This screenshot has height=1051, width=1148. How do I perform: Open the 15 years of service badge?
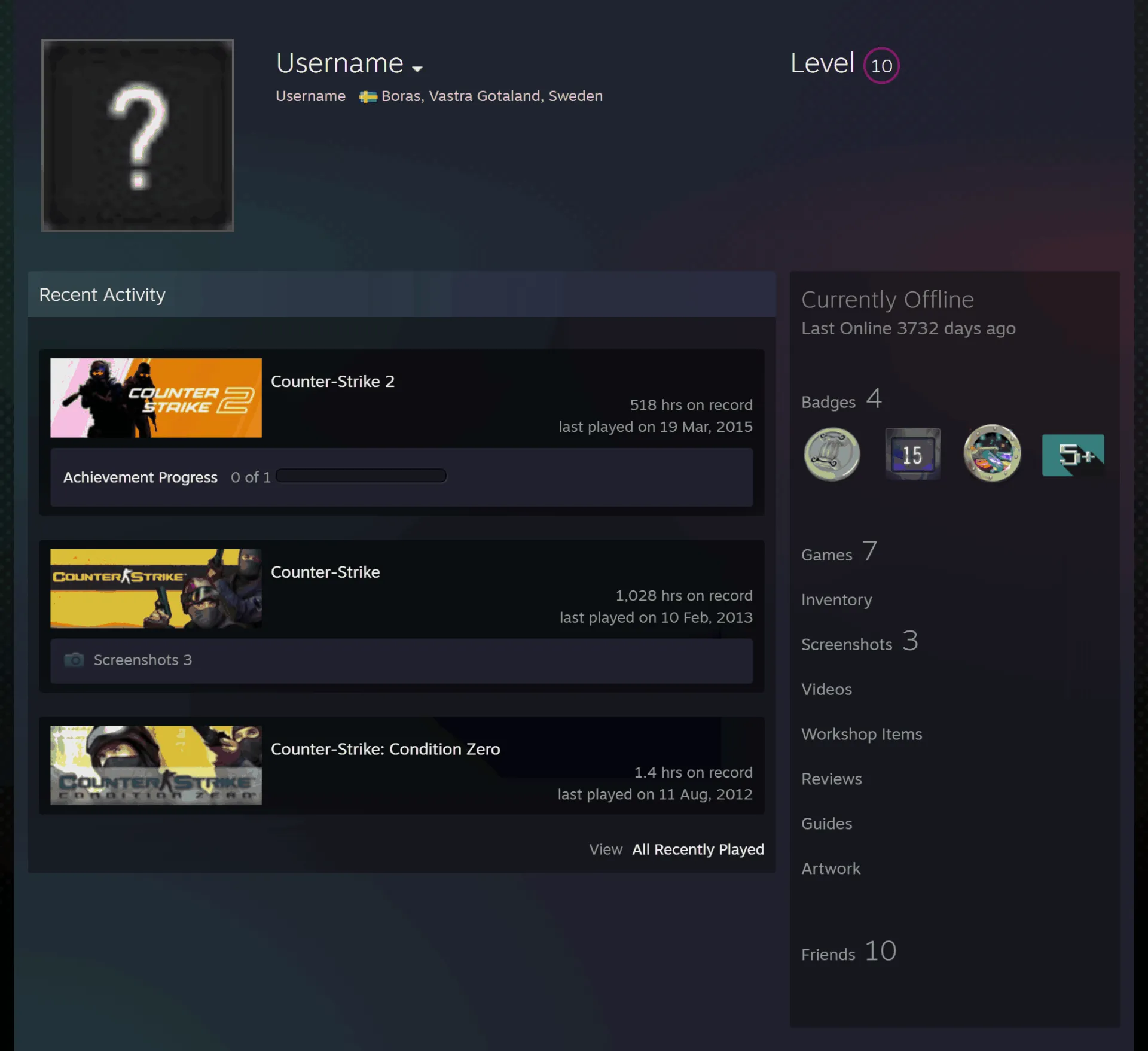click(x=912, y=454)
